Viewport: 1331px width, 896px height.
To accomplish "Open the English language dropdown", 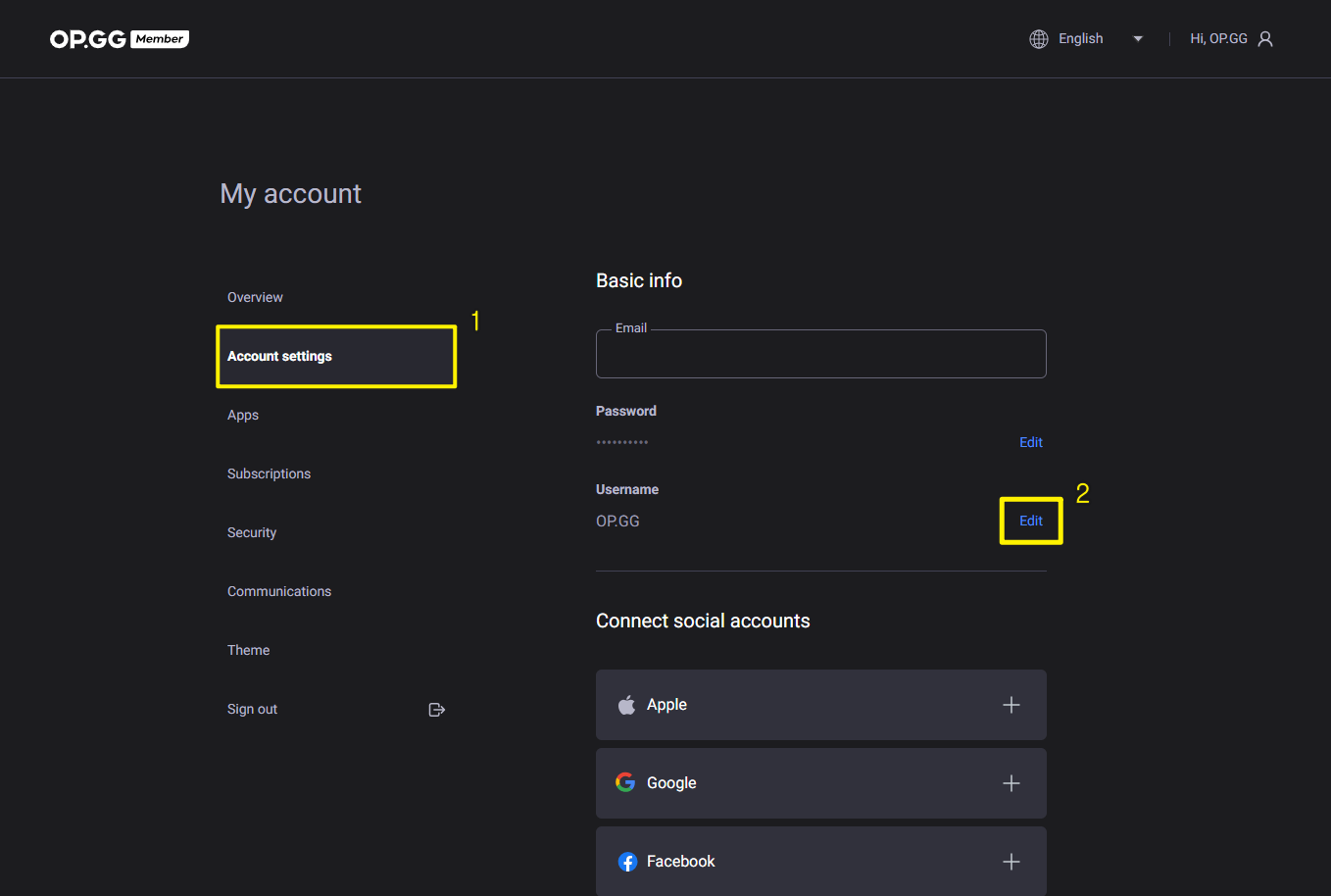I will [1086, 39].
